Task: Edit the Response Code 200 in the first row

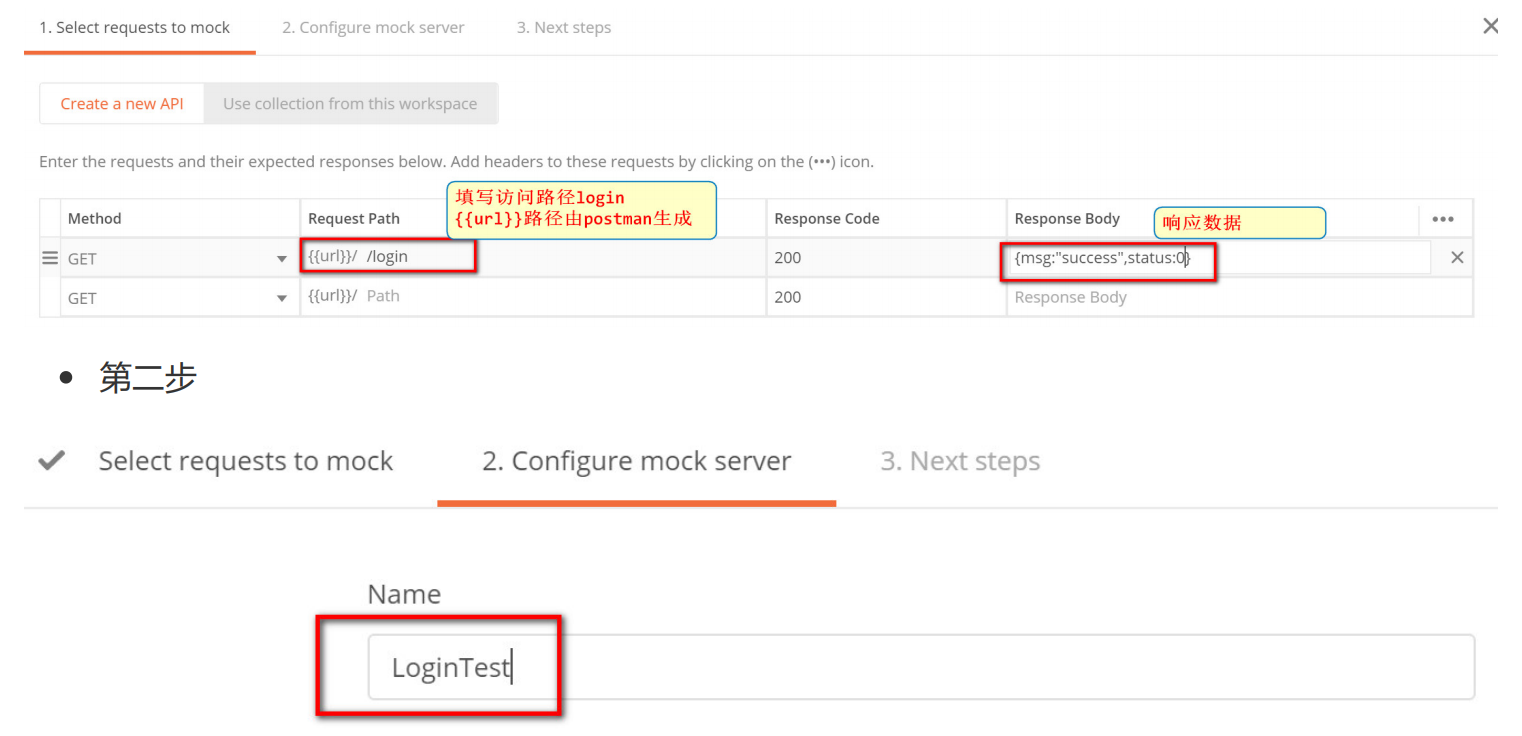Action: click(x=887, y=258)
